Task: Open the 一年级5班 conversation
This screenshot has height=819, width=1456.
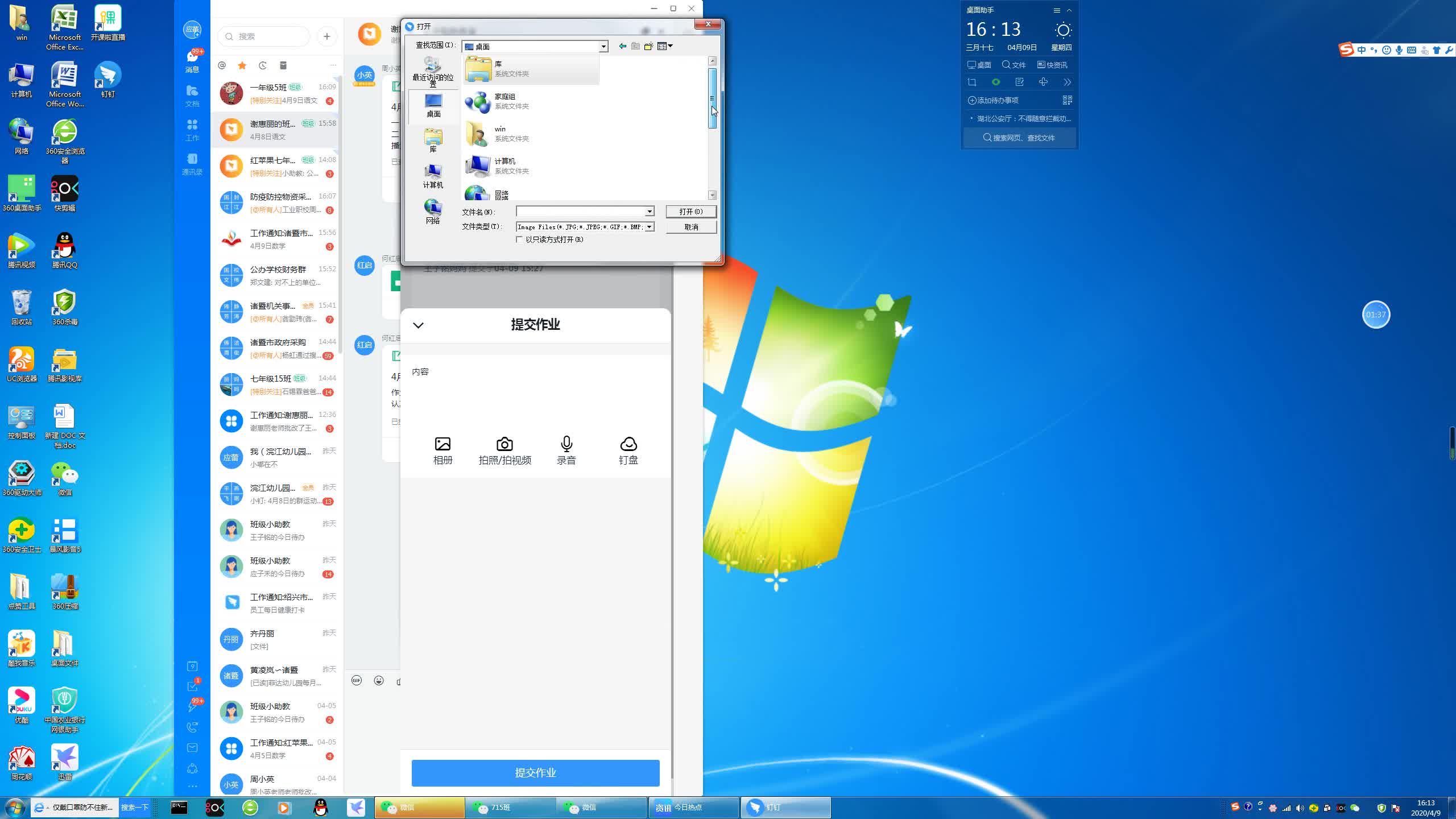Action: point(276,93)
